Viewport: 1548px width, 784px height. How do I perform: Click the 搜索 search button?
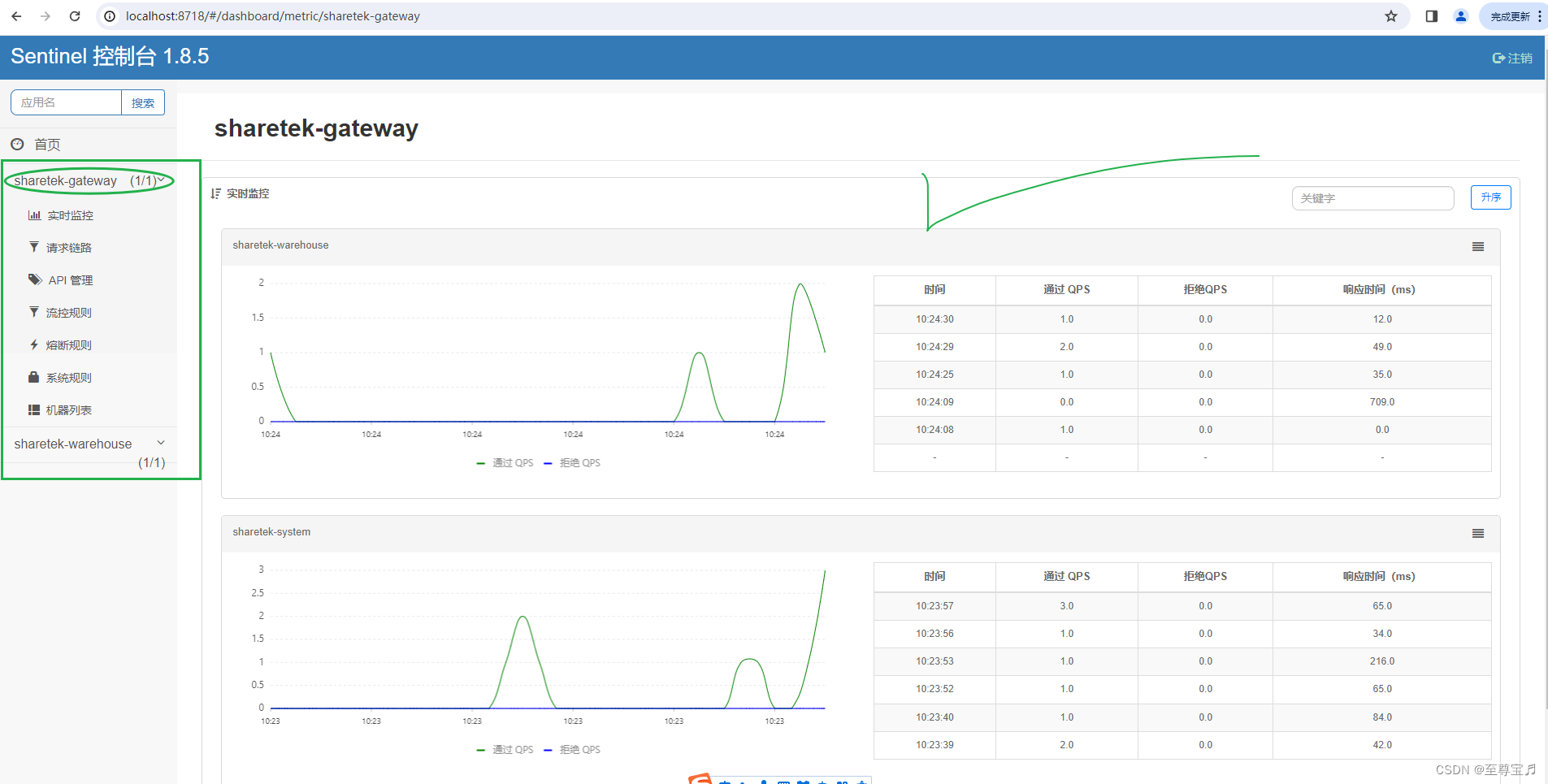[143, 102]
